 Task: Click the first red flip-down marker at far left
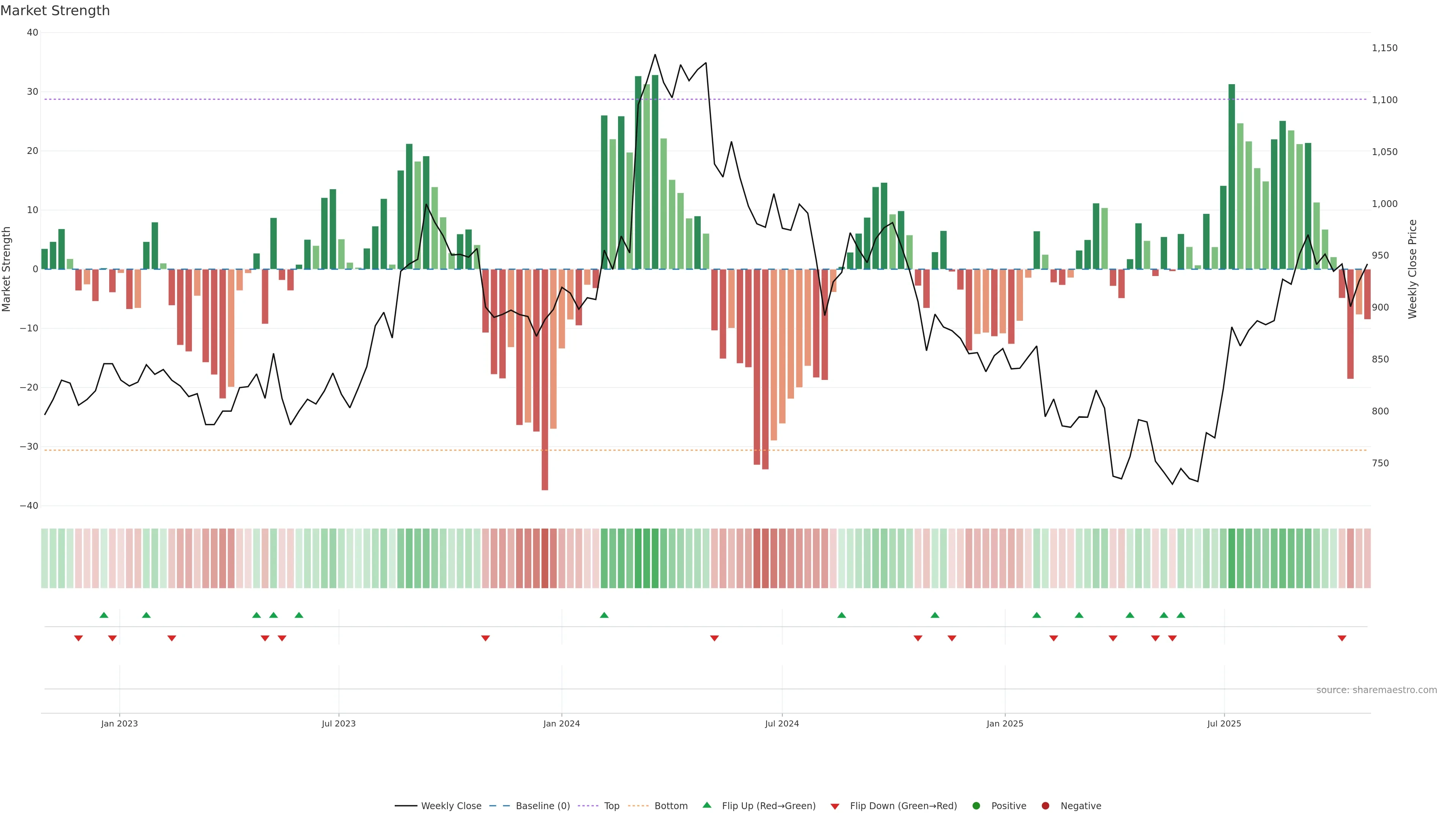coord(78,638)
